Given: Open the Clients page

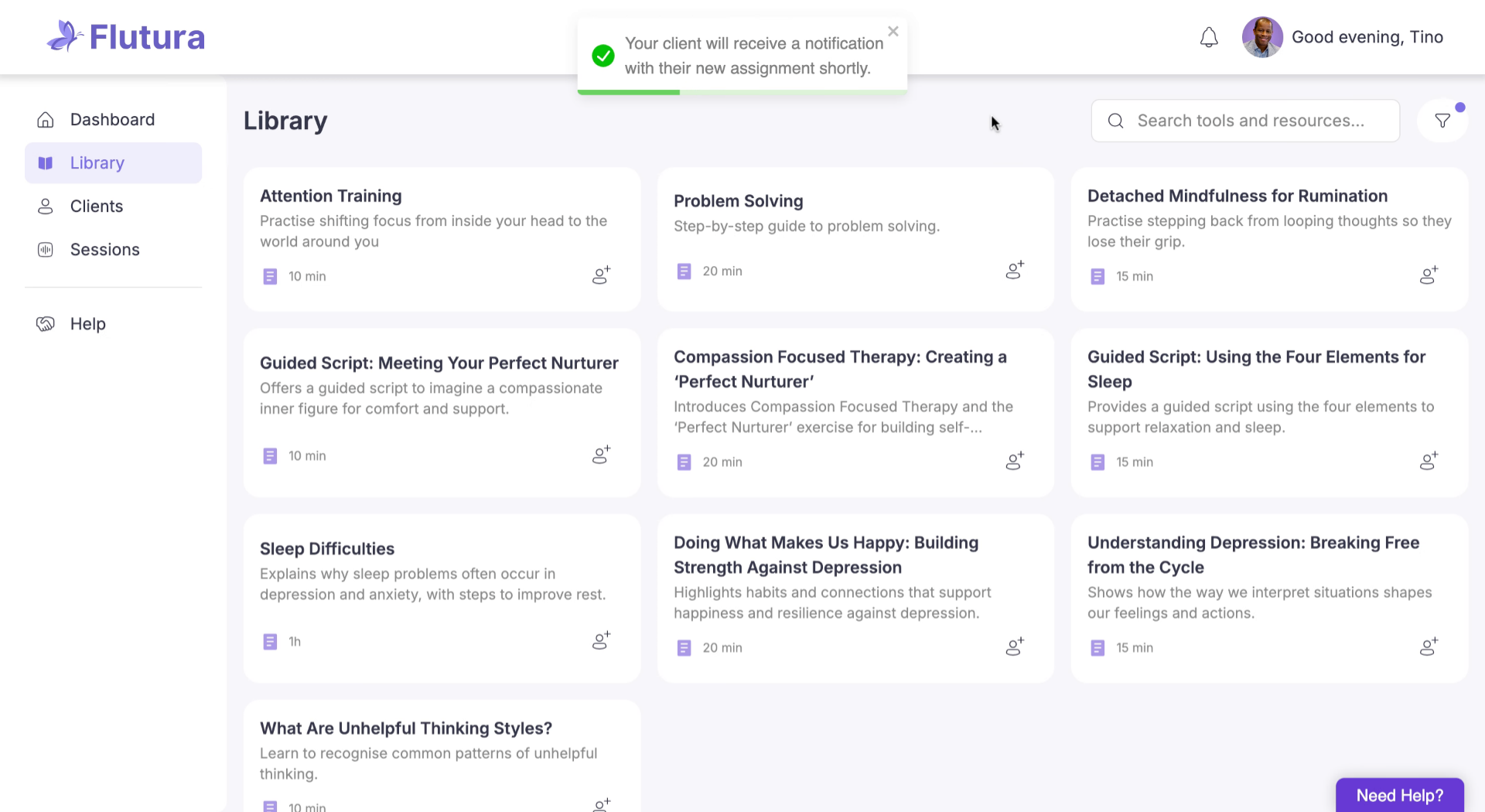Looking at the screenshot, I should [x=97, y=206].
